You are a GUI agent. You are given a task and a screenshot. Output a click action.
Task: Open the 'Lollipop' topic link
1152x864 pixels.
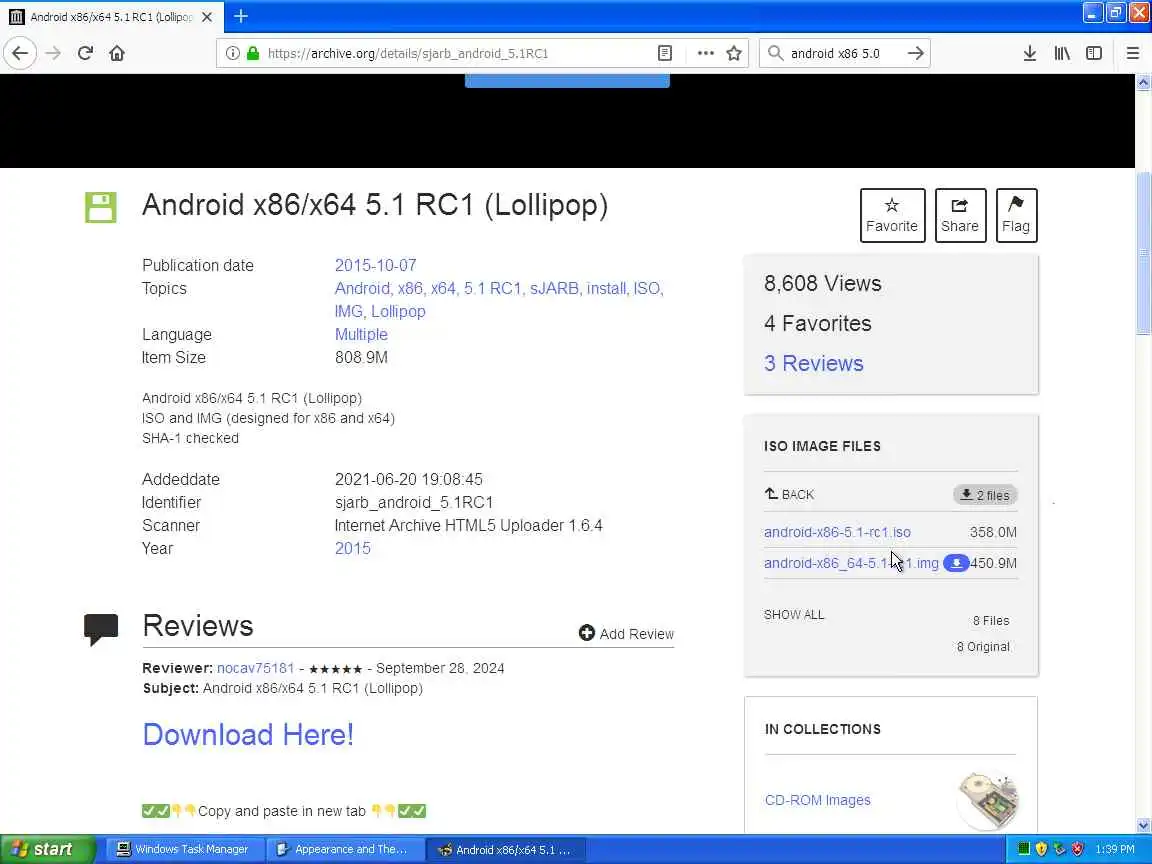(x=398, y=312)
